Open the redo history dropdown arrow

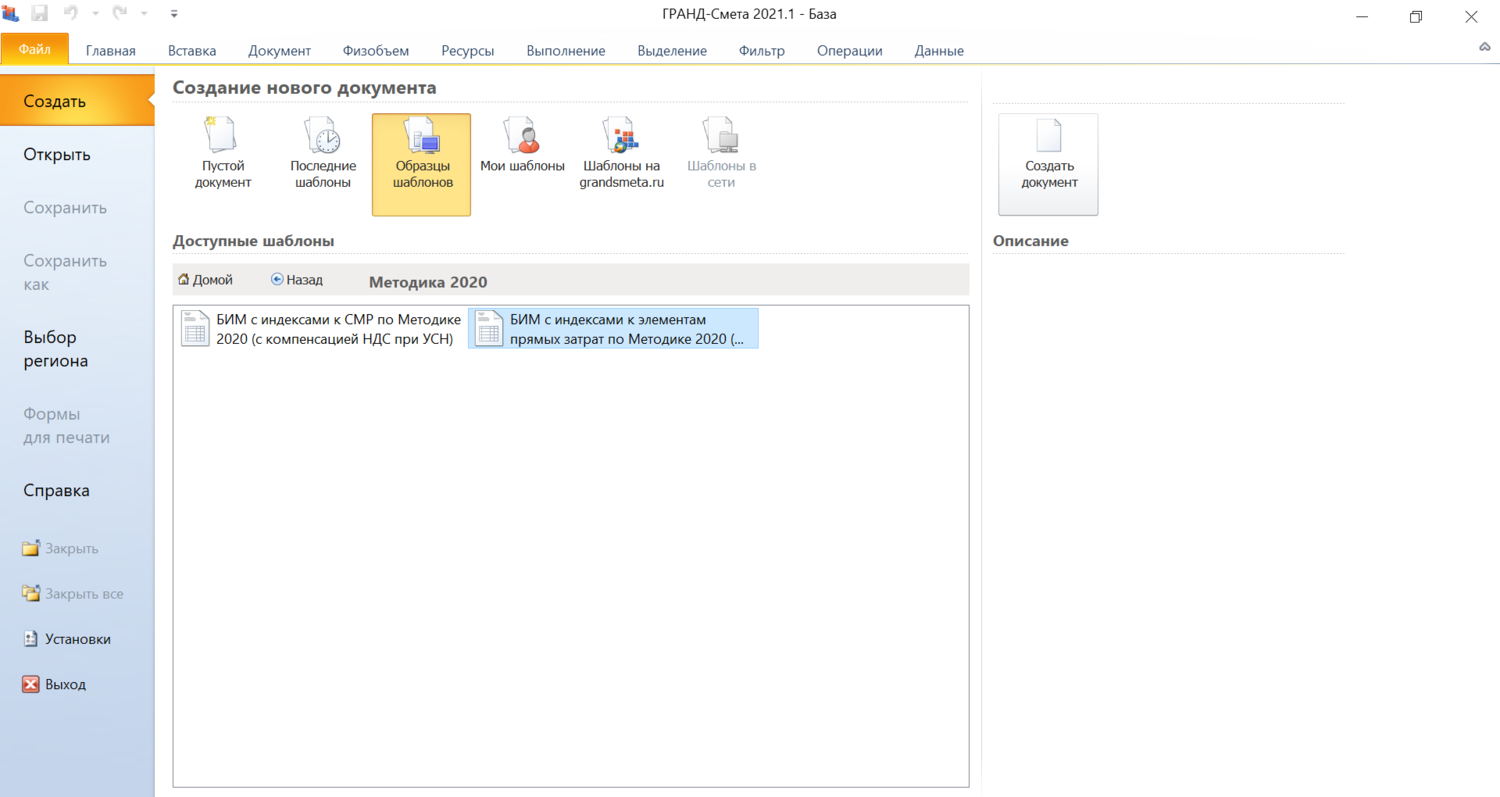(x=144, y=15)
